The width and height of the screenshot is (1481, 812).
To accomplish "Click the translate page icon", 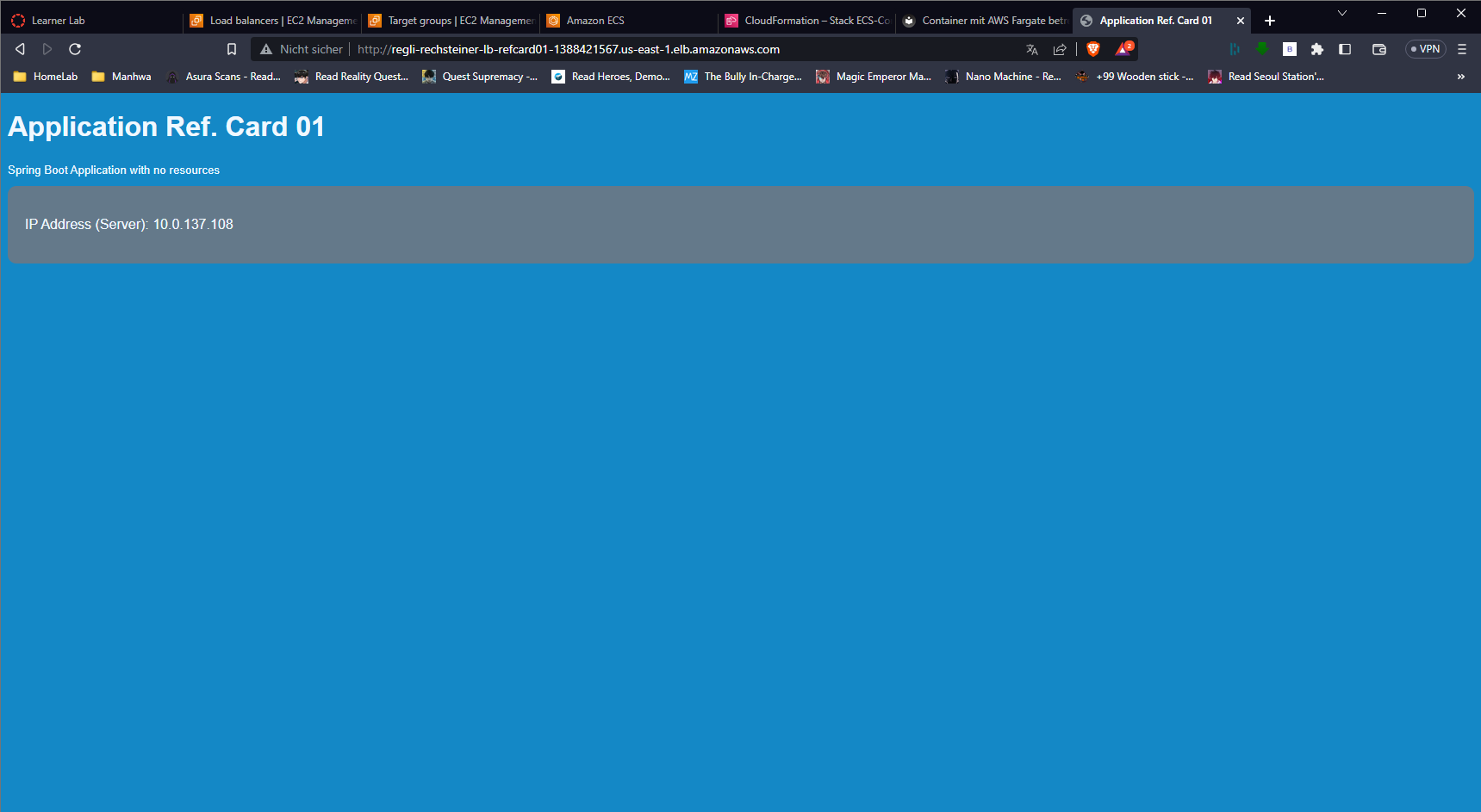I will coord(1032,49).
